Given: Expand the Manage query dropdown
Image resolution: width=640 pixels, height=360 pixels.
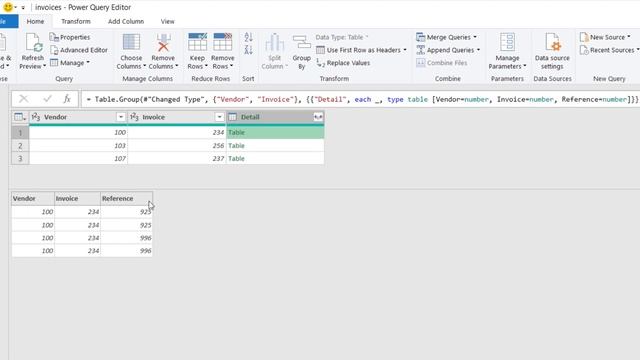Looking at the screenshot, I should pos(70,63).
